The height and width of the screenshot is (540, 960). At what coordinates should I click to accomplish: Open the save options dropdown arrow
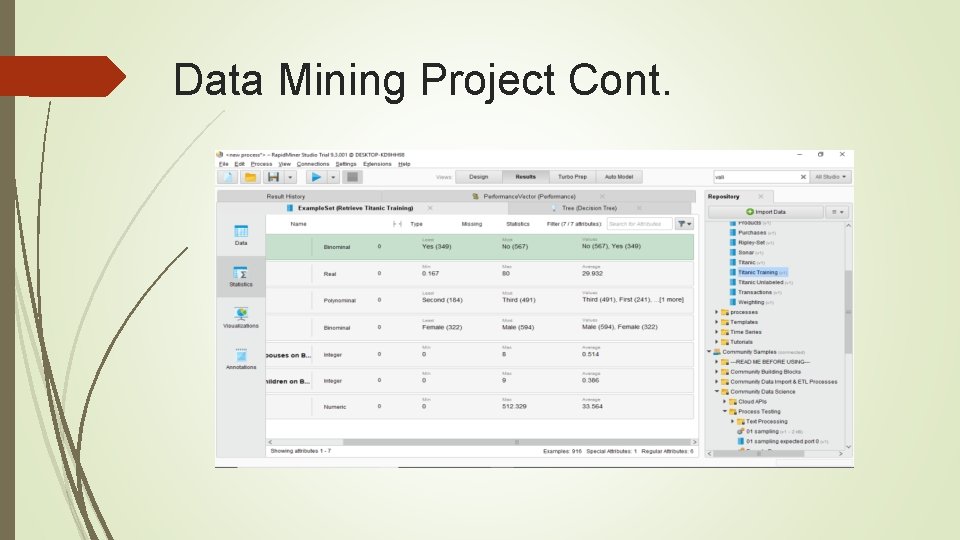point(290,177)
